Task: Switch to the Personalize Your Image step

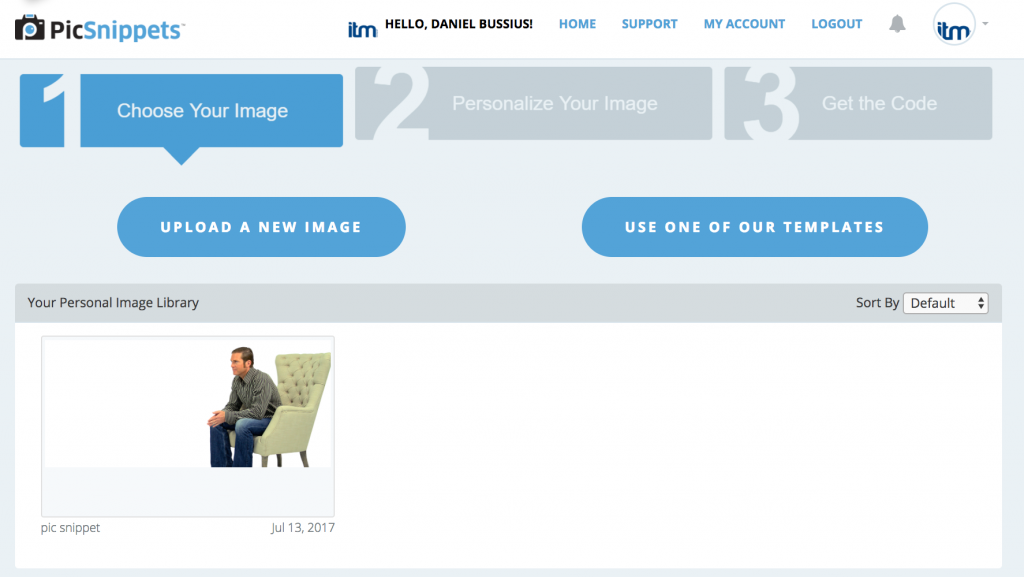Action: [555, 103]
